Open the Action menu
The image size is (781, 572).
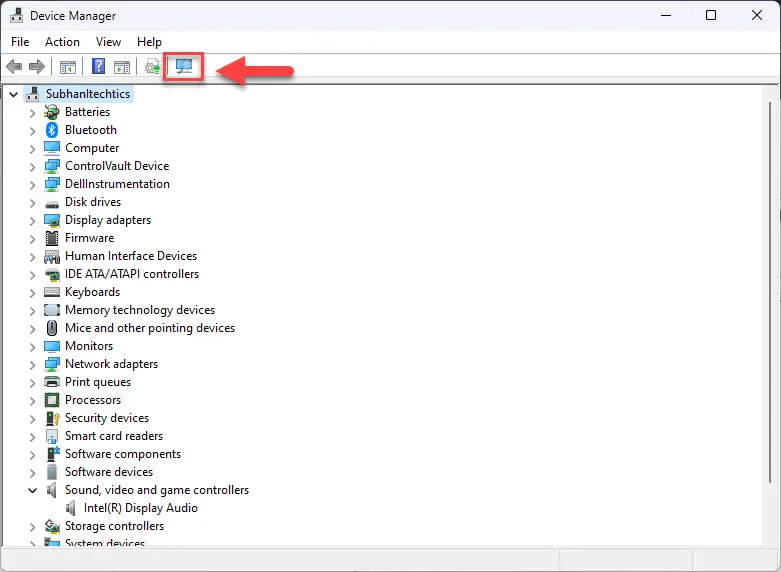pyautogui.click(x=62, y=42)
